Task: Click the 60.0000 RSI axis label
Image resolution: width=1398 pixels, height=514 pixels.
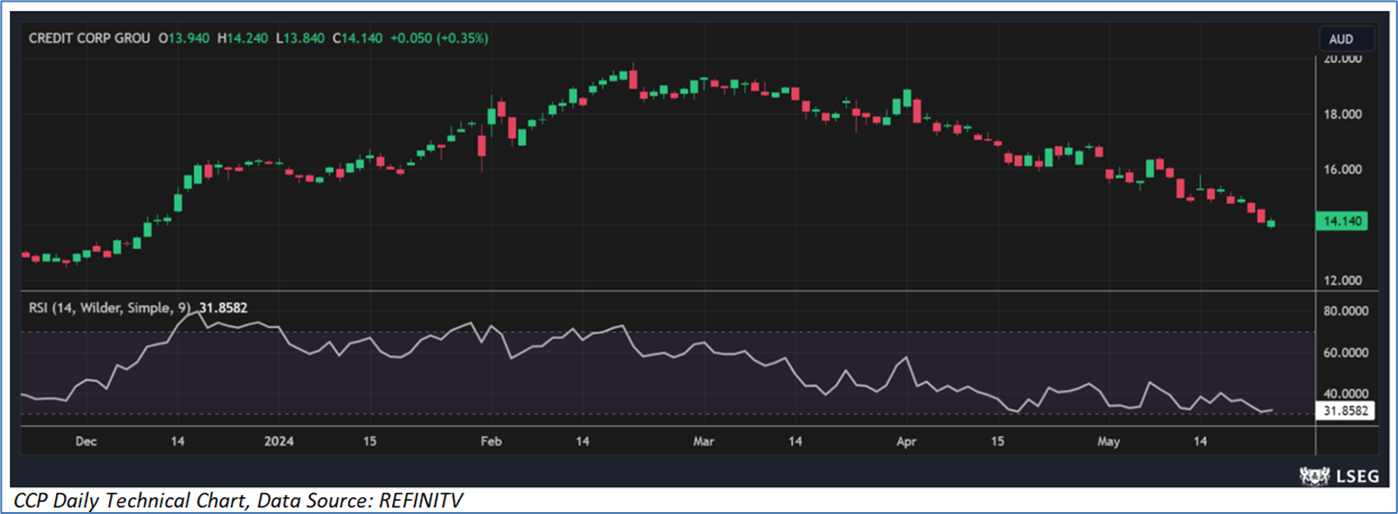Action: [1344, 353]
